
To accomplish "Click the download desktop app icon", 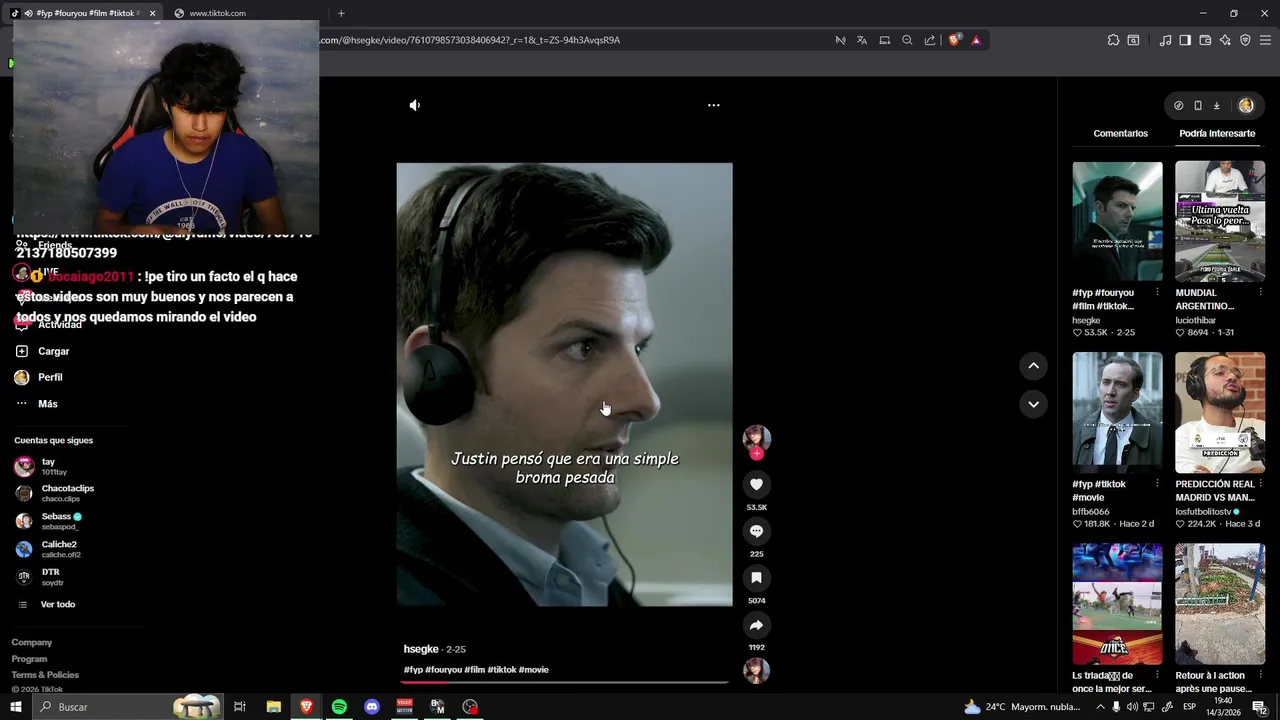I will pyautogui.click(x=1217, y=105).
